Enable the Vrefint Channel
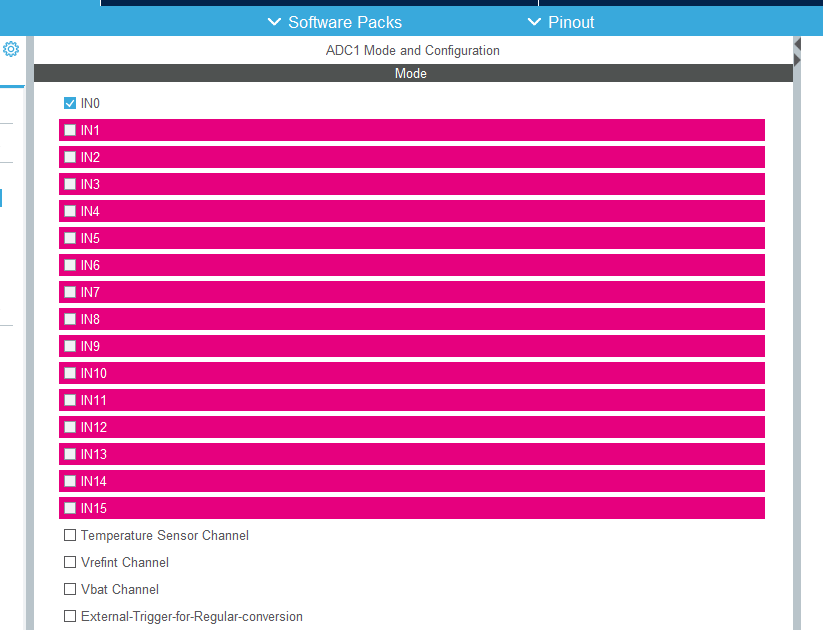 (x=69, y=562)
